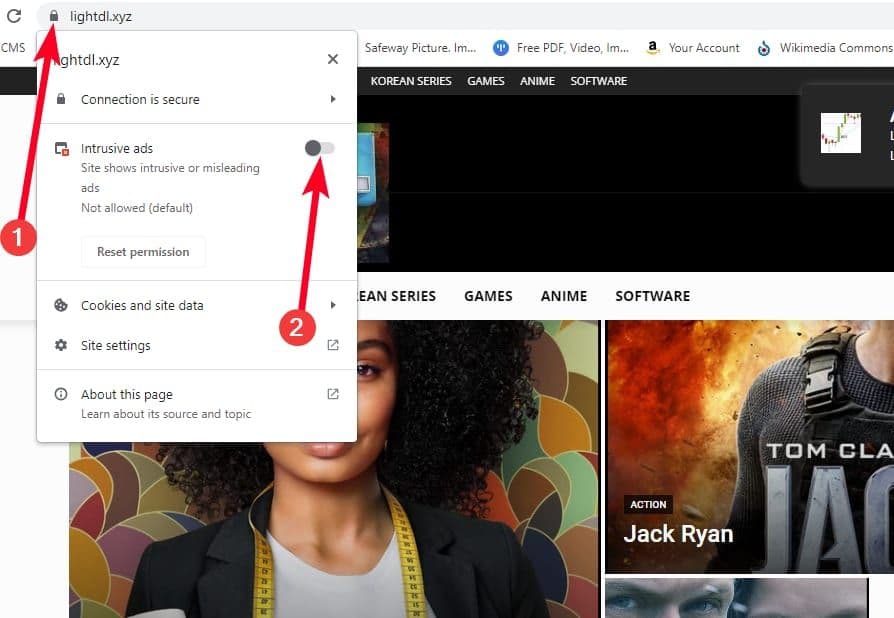Close the site info popup
This screenshot has width=894, height=618.
[x=333, y=59]
